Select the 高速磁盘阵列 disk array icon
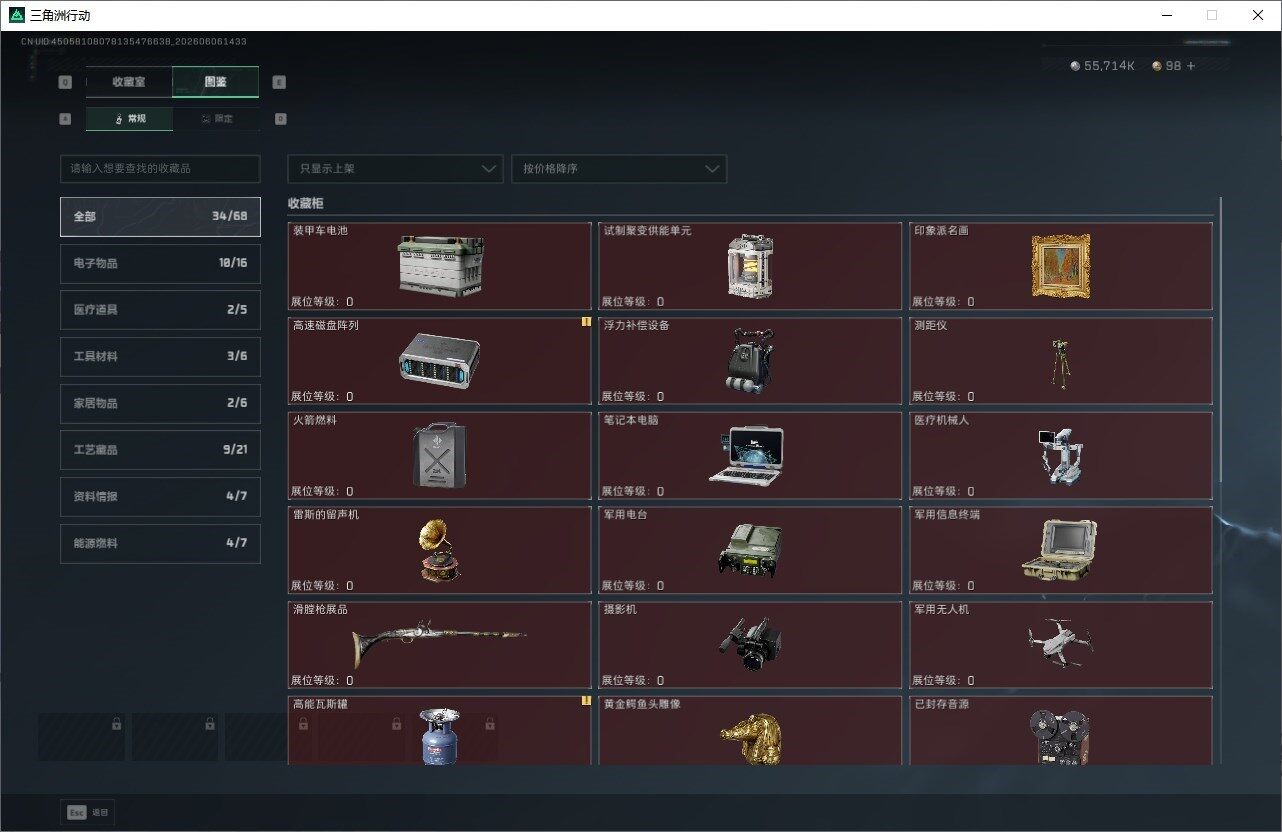Image resolution: width=1282 pixels, height=832 pixels. point(439,359)
